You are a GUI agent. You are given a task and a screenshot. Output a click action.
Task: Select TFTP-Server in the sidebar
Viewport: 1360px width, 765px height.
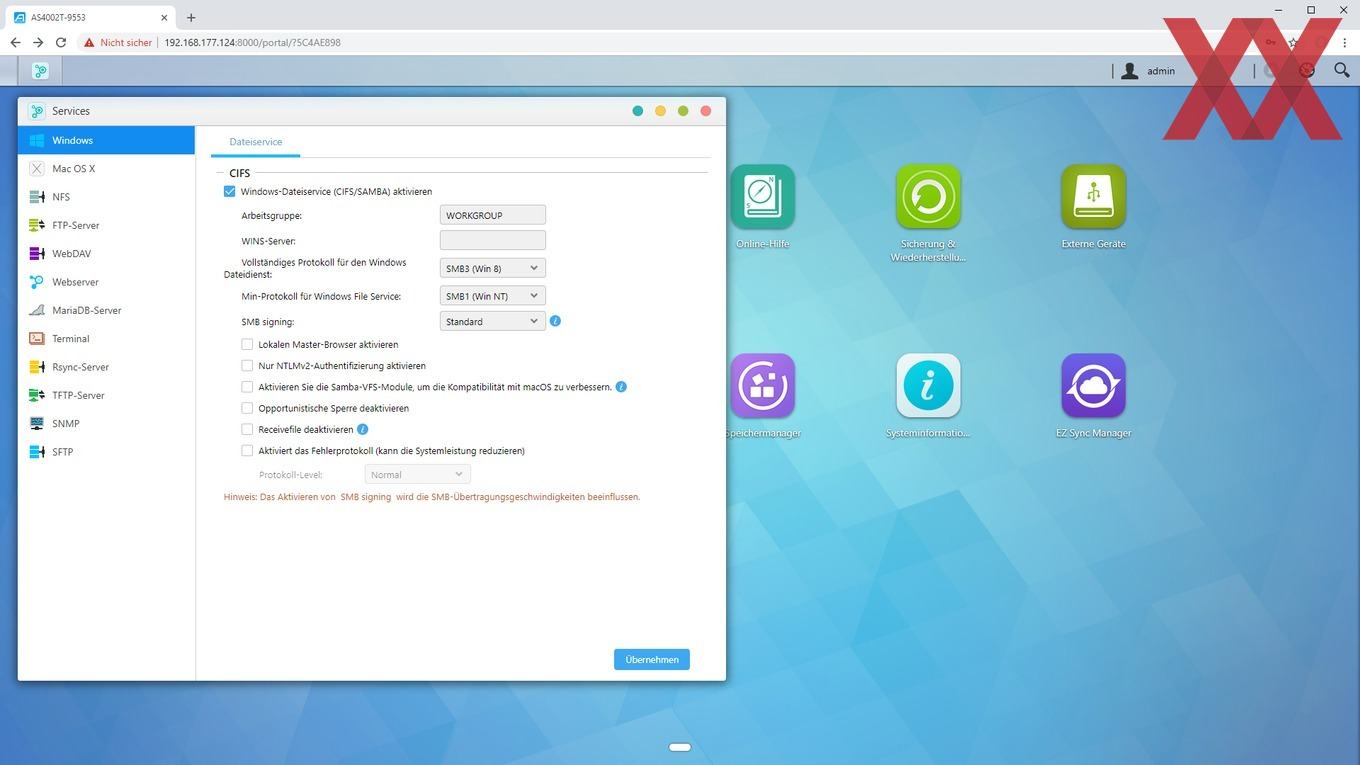[x=106, y=395]
